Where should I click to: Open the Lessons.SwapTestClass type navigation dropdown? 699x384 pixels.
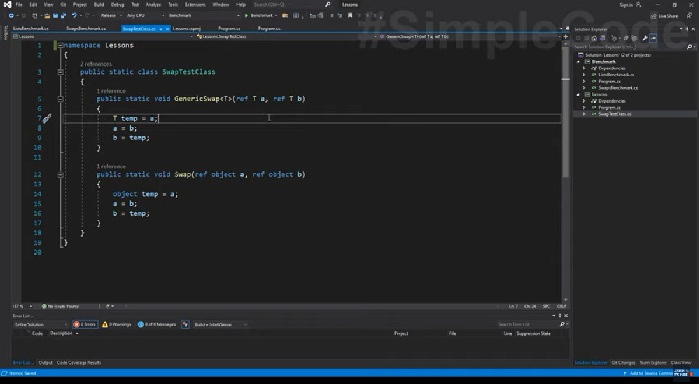[x=286, y=37]
